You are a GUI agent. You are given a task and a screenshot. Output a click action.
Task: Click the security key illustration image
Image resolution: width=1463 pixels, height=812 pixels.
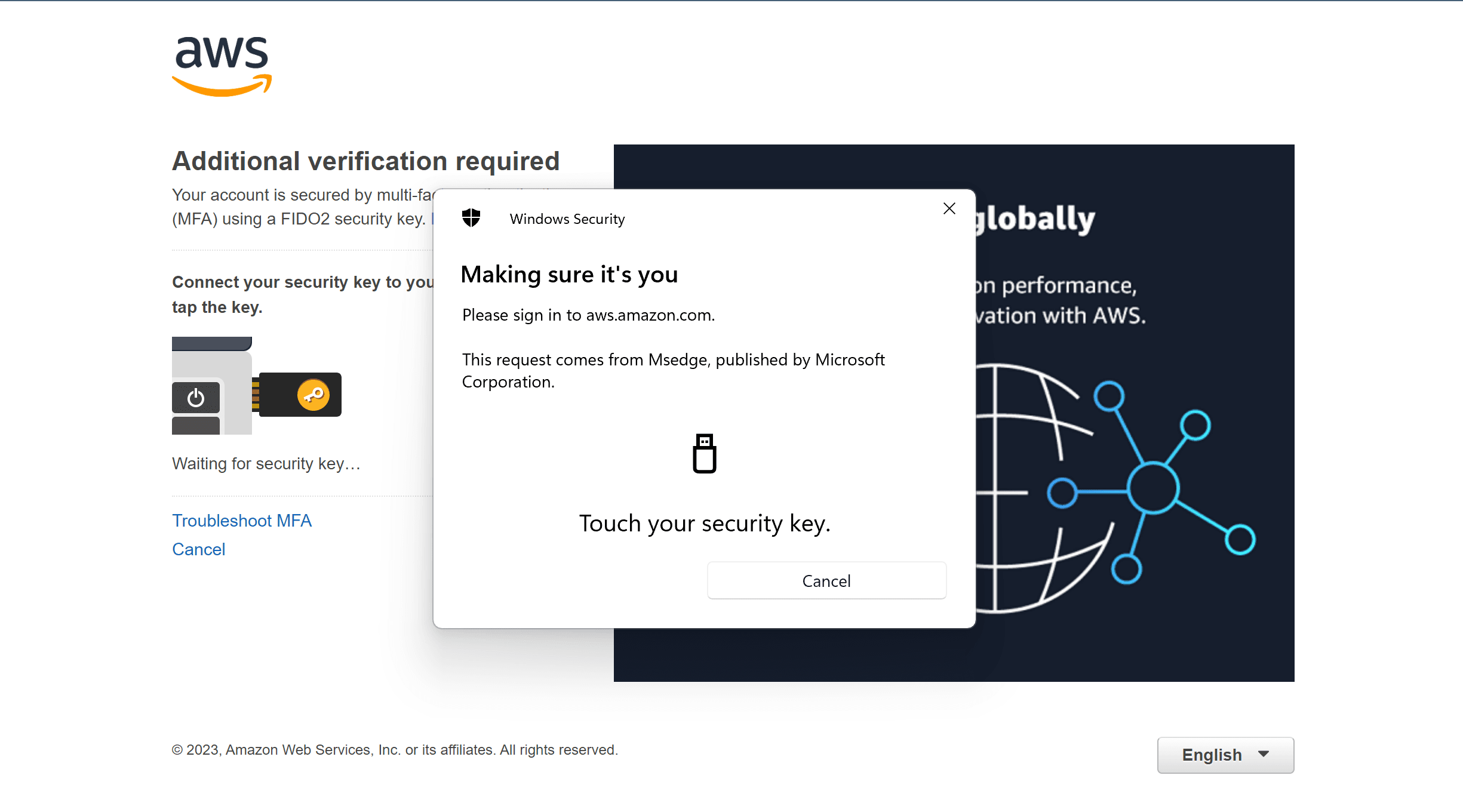tap(257, 386)
